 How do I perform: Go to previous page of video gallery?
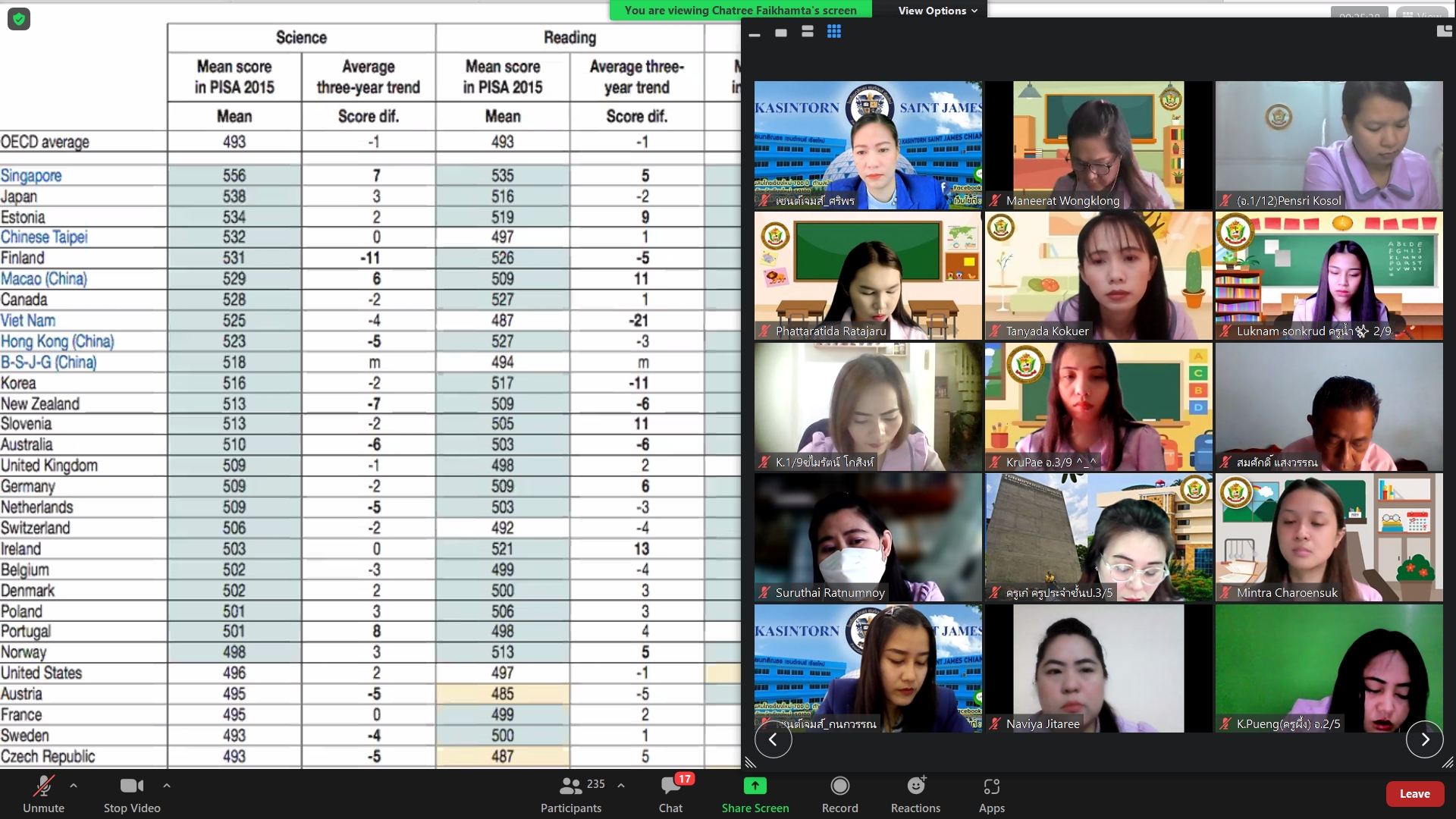(x=773, y=739)
